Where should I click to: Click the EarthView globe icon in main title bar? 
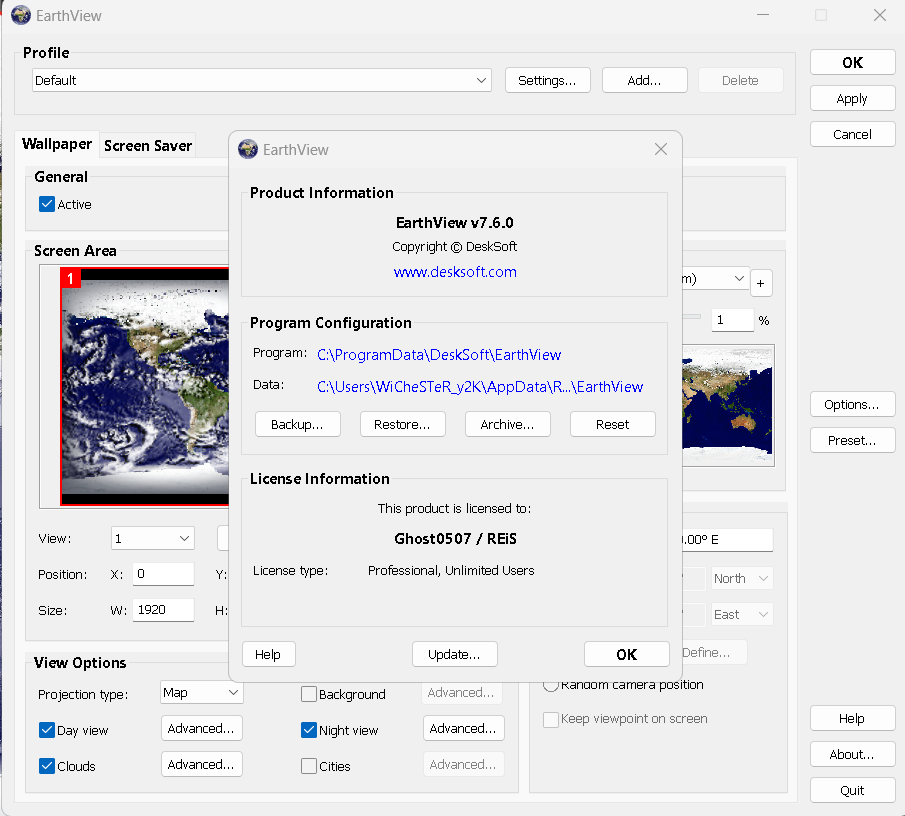coord(21,15)
